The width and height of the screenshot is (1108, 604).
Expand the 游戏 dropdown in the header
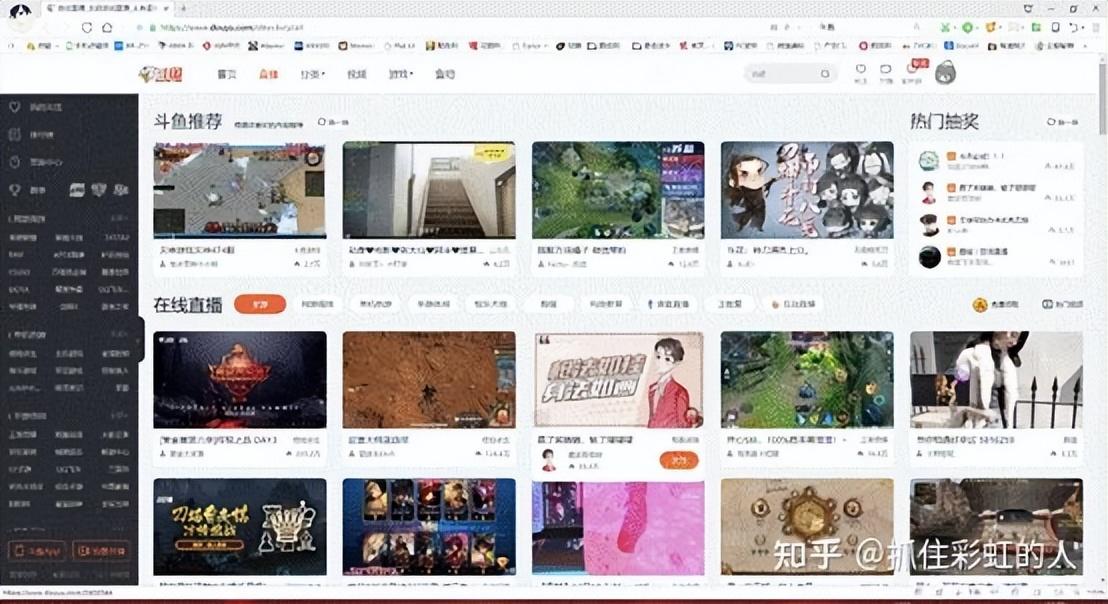click(401, 73)
